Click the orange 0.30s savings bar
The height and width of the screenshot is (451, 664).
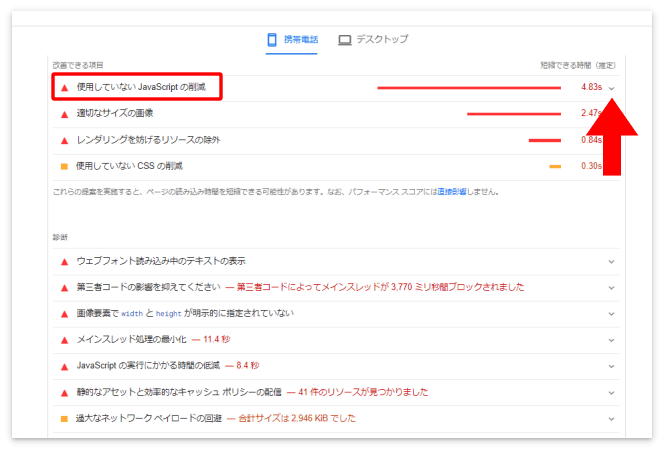tap(555, 166)
